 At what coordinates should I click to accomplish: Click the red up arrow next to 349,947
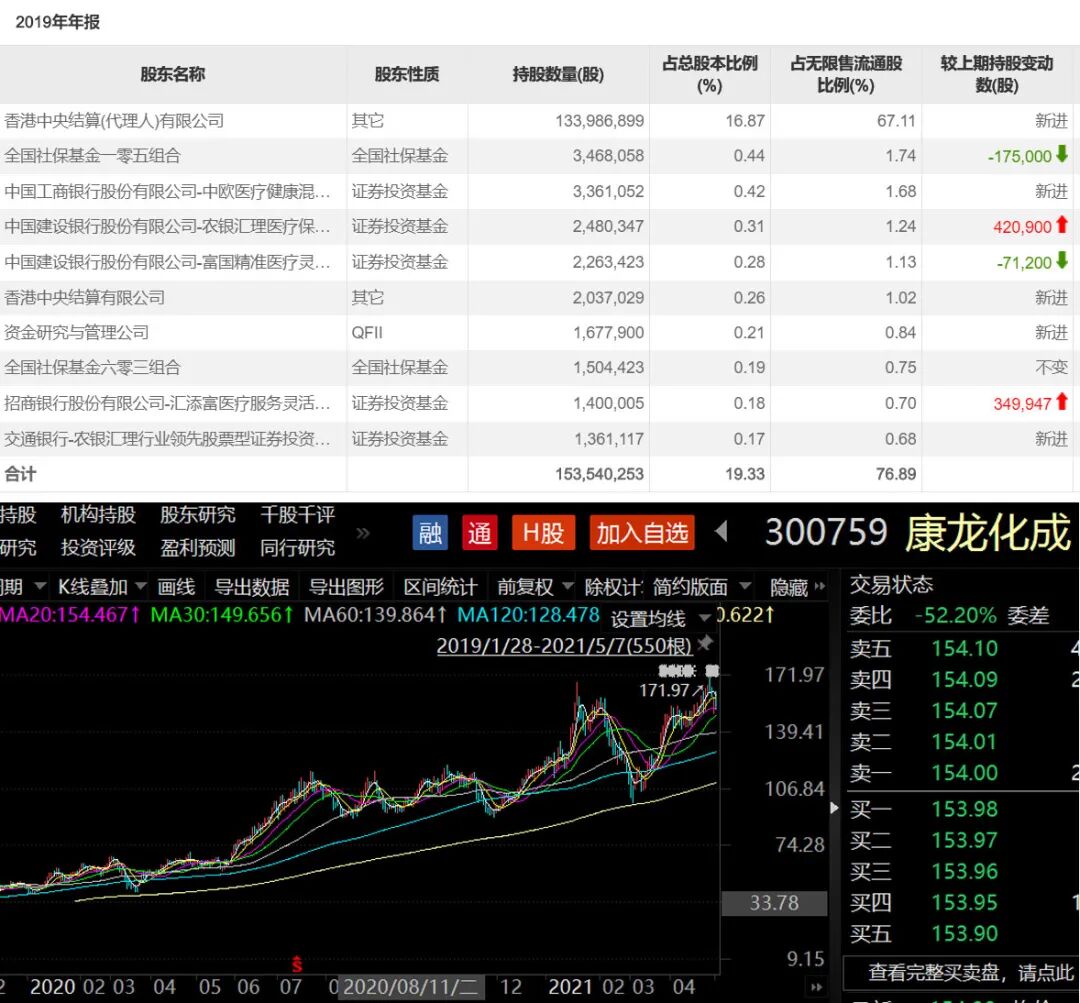(1061, 402)
